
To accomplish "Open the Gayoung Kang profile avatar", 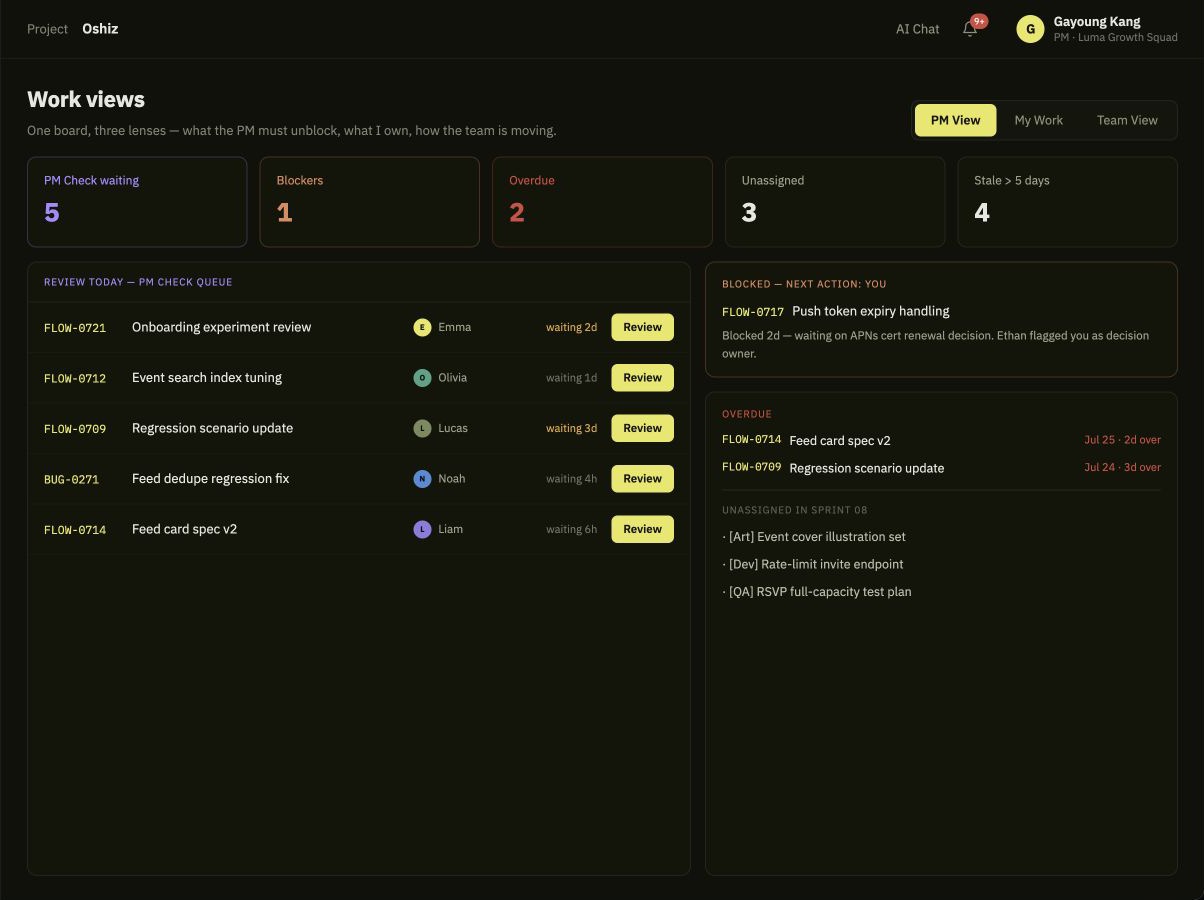I will (x=1030, y=29).
